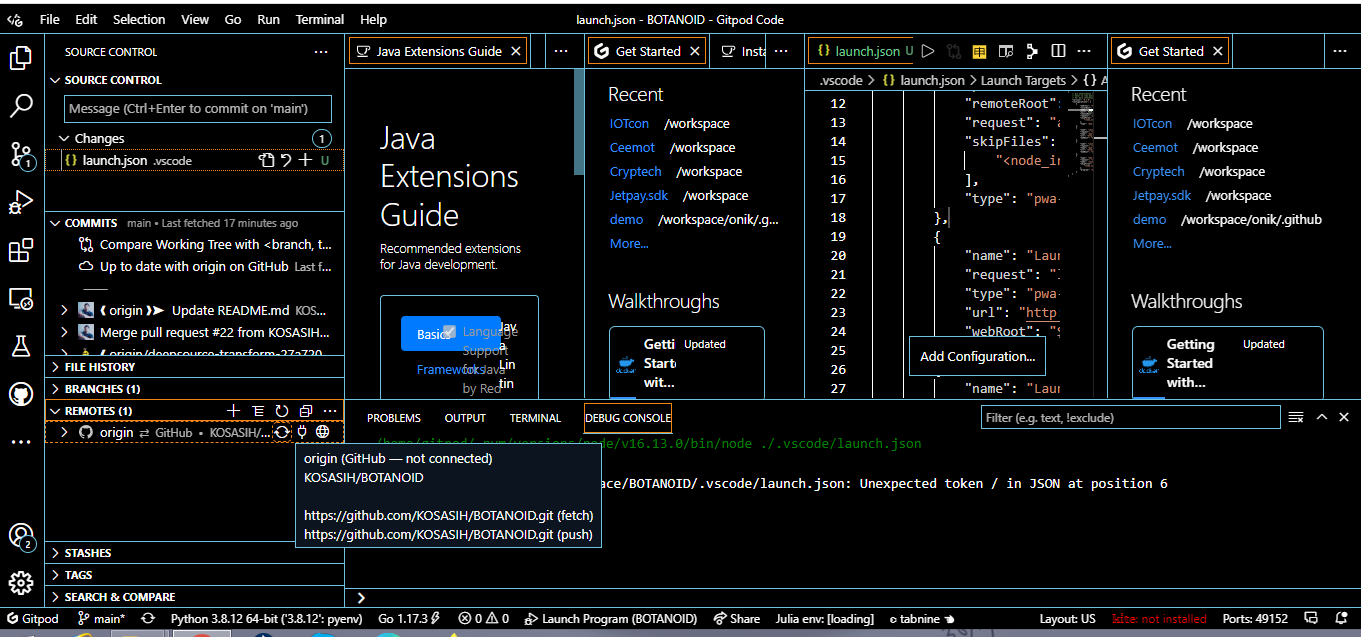Discard changes to launch.json
Viewport: 1361px width, 637px height.
tap(286, 160)
